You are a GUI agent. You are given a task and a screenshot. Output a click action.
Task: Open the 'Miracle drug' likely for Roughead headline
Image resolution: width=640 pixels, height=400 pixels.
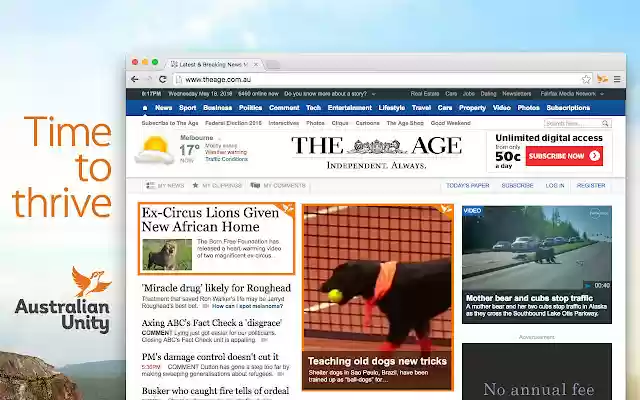pos(216,288)
